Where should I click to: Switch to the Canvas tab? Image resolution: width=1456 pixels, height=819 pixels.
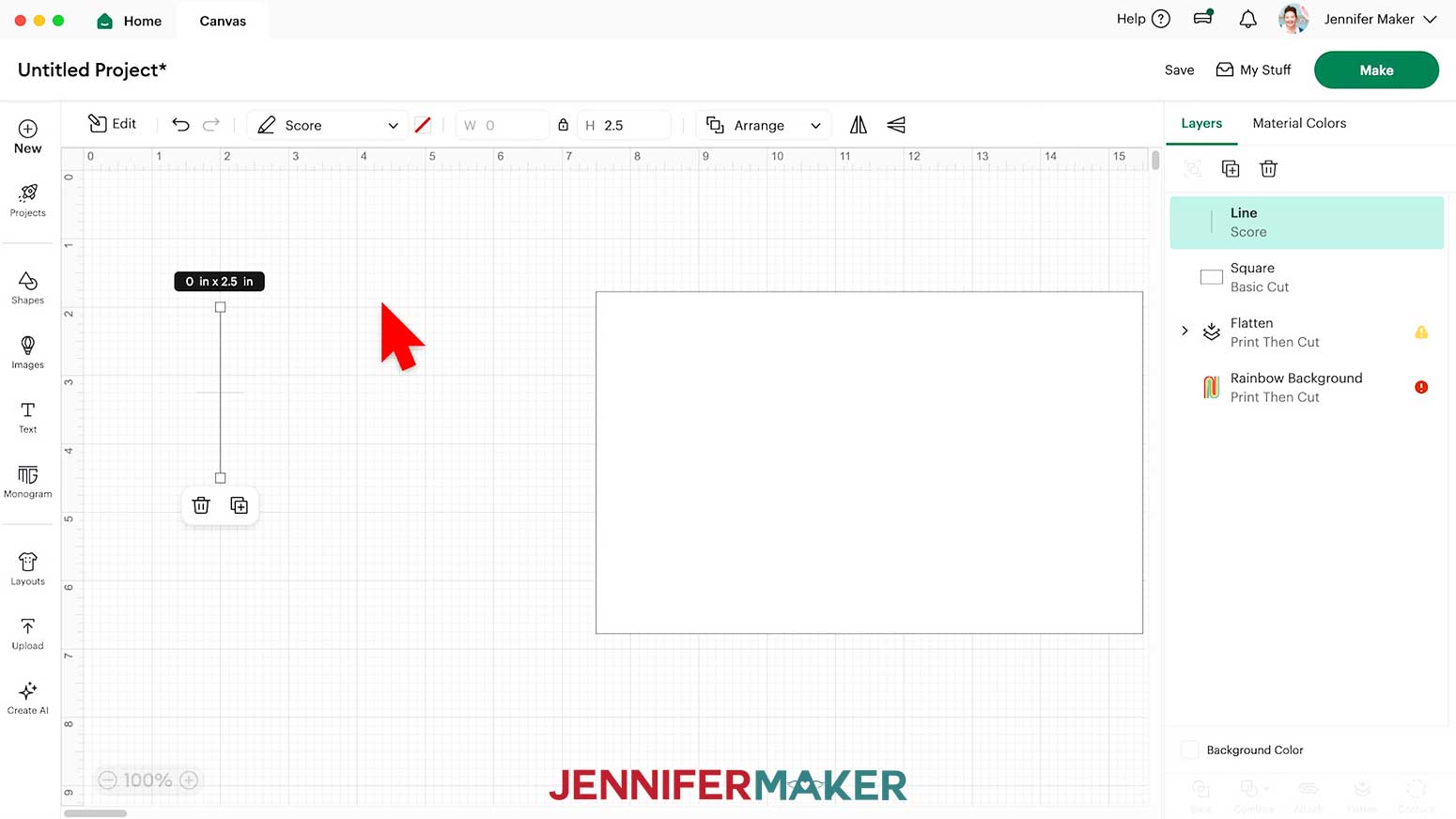[223, 21]
